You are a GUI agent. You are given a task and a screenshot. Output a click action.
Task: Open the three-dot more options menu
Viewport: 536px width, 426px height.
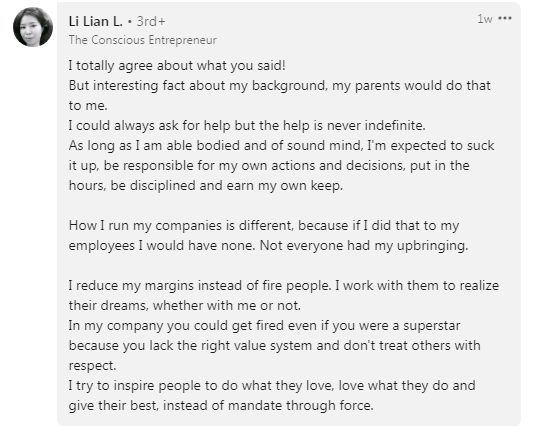point(505,18)
